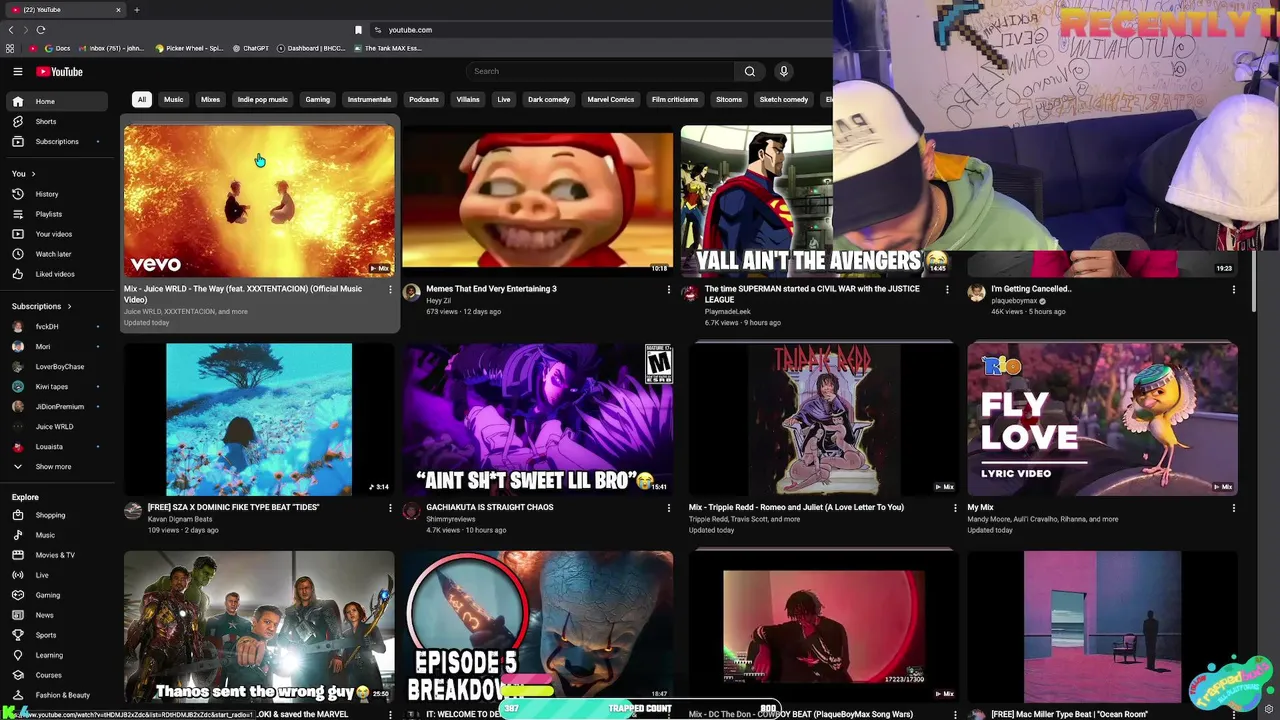Open Playlists in the sidebar

coord(57,214)
